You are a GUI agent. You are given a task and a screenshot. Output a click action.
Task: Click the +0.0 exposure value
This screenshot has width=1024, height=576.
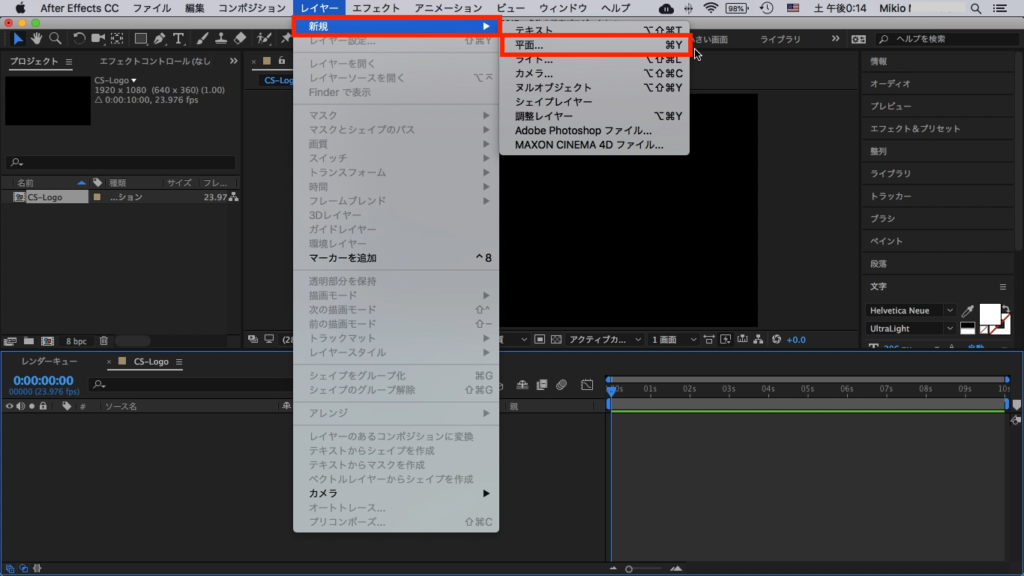tap(795, 340)
